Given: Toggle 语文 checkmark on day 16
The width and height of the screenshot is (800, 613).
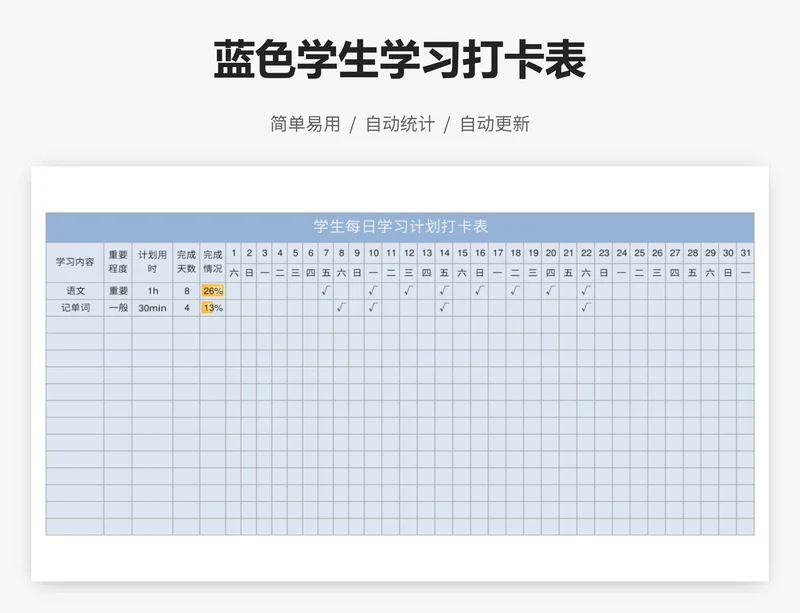Looking at the screenshot, I should coord(480,291).
